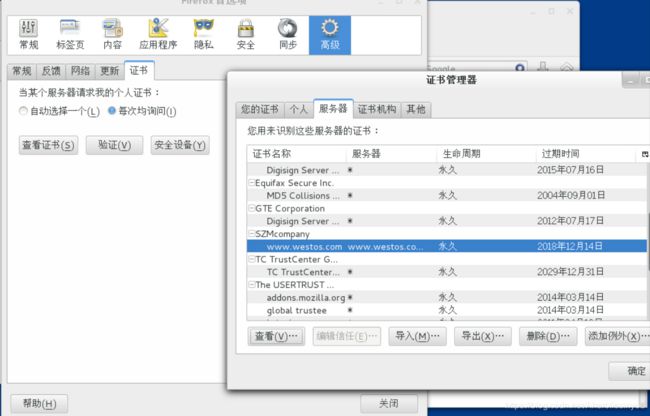The height and width of the screenshot is (416, 650).
Task: Click the 查看证书(S) button
Action: click(x=48, y=145)
